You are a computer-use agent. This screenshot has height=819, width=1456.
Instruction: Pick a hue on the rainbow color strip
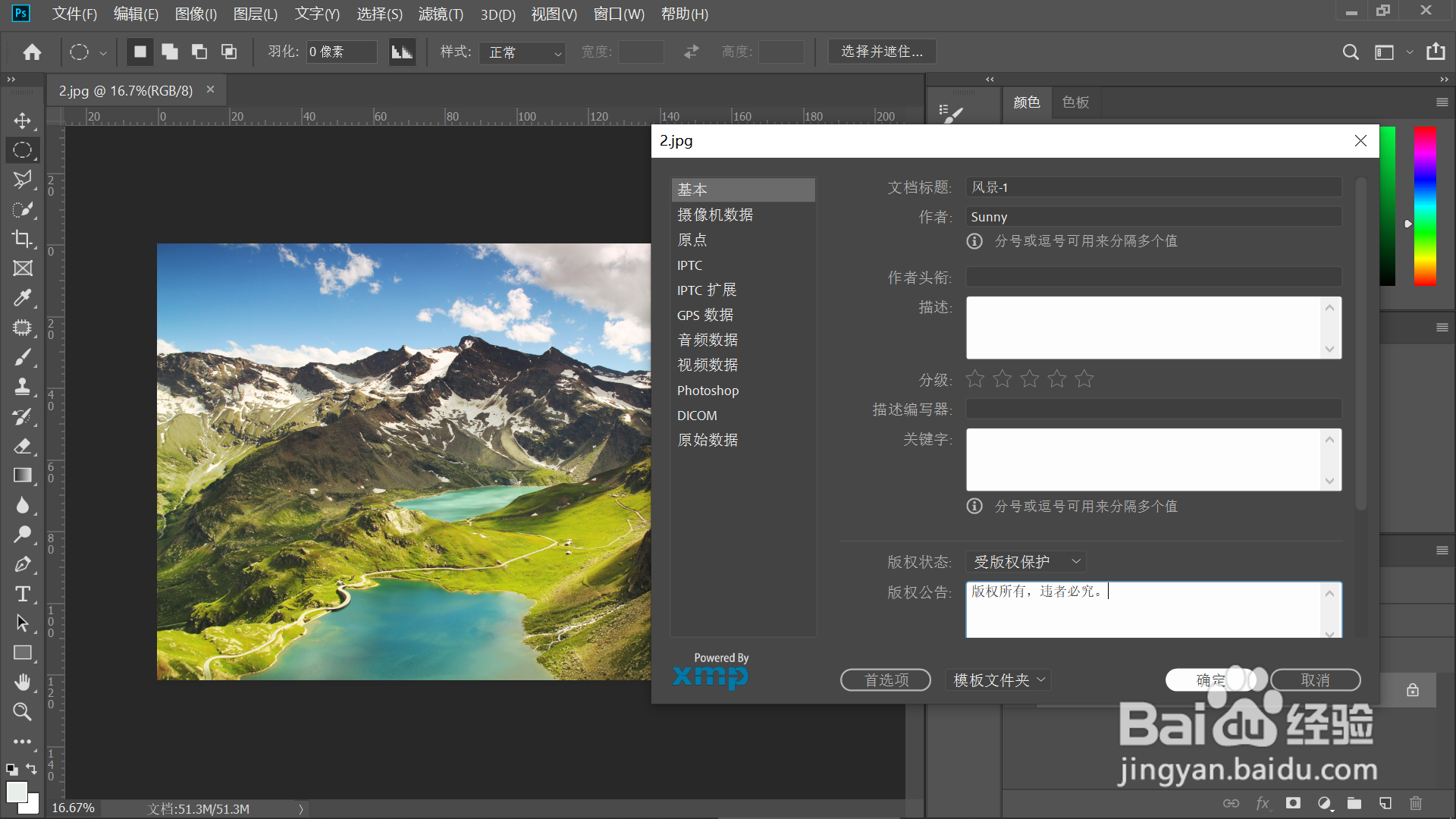(1425, 205)
